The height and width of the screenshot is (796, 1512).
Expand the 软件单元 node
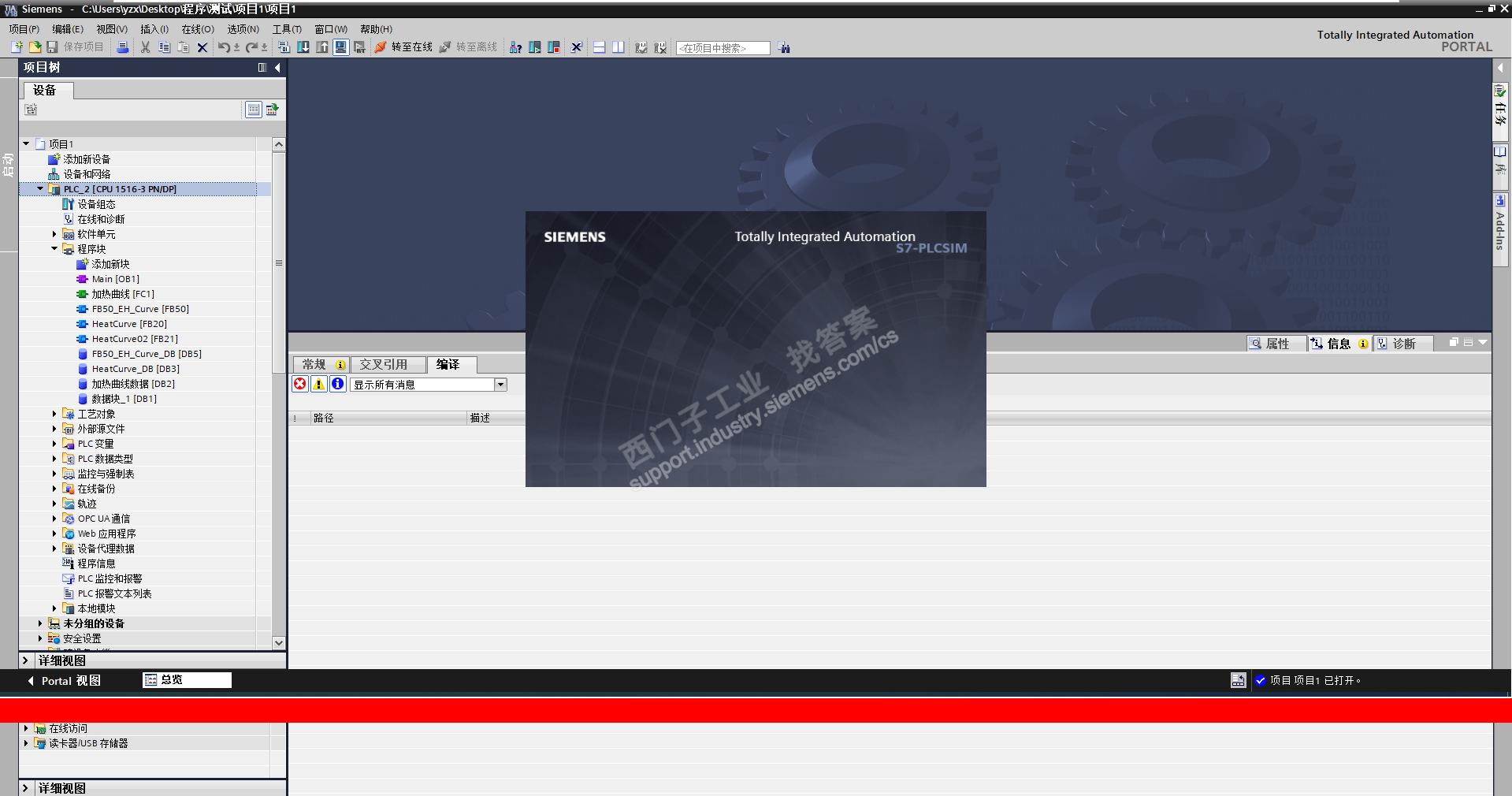click(x=54, y=234)
